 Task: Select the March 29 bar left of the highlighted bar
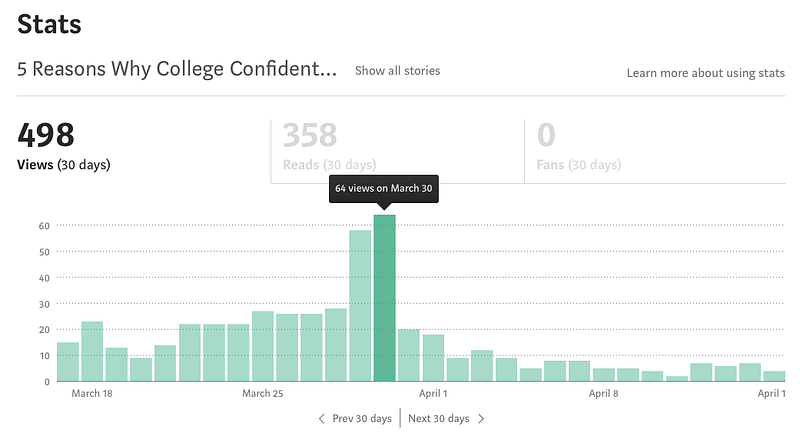pos(360,305)
